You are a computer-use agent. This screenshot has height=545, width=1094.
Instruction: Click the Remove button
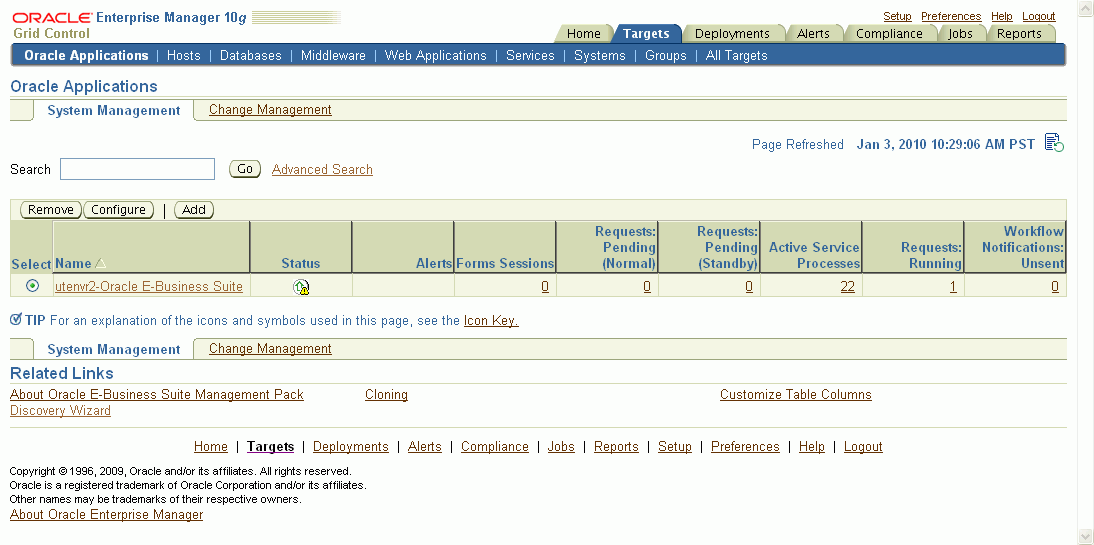(x=51, y=209)
